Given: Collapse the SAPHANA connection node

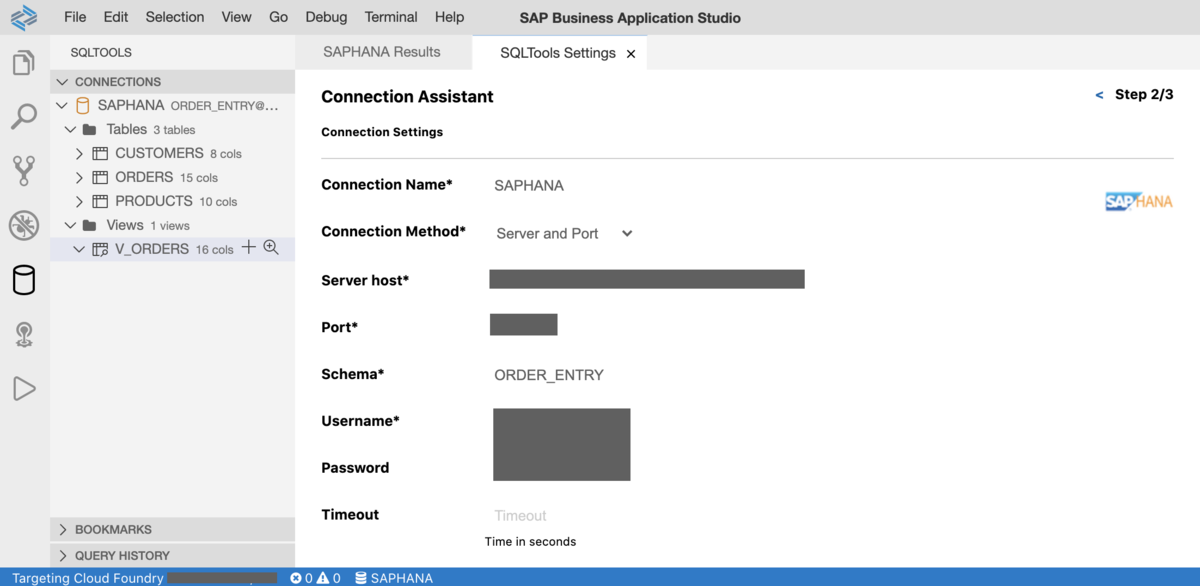Looking at the screenshot, I should (x=62, y=105).
